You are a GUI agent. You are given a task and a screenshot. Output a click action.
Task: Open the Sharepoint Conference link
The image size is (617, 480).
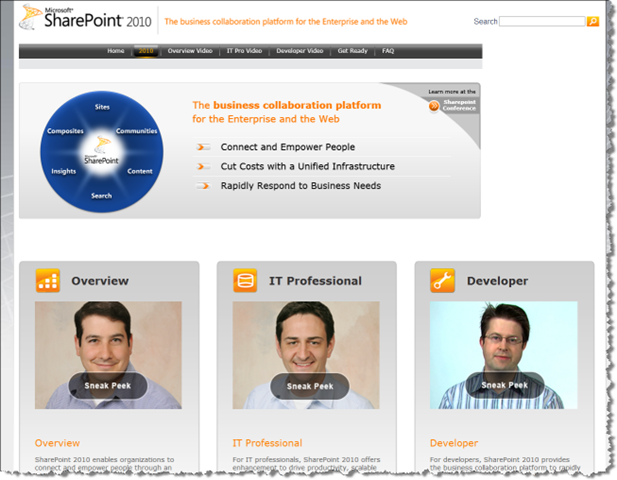459,105
